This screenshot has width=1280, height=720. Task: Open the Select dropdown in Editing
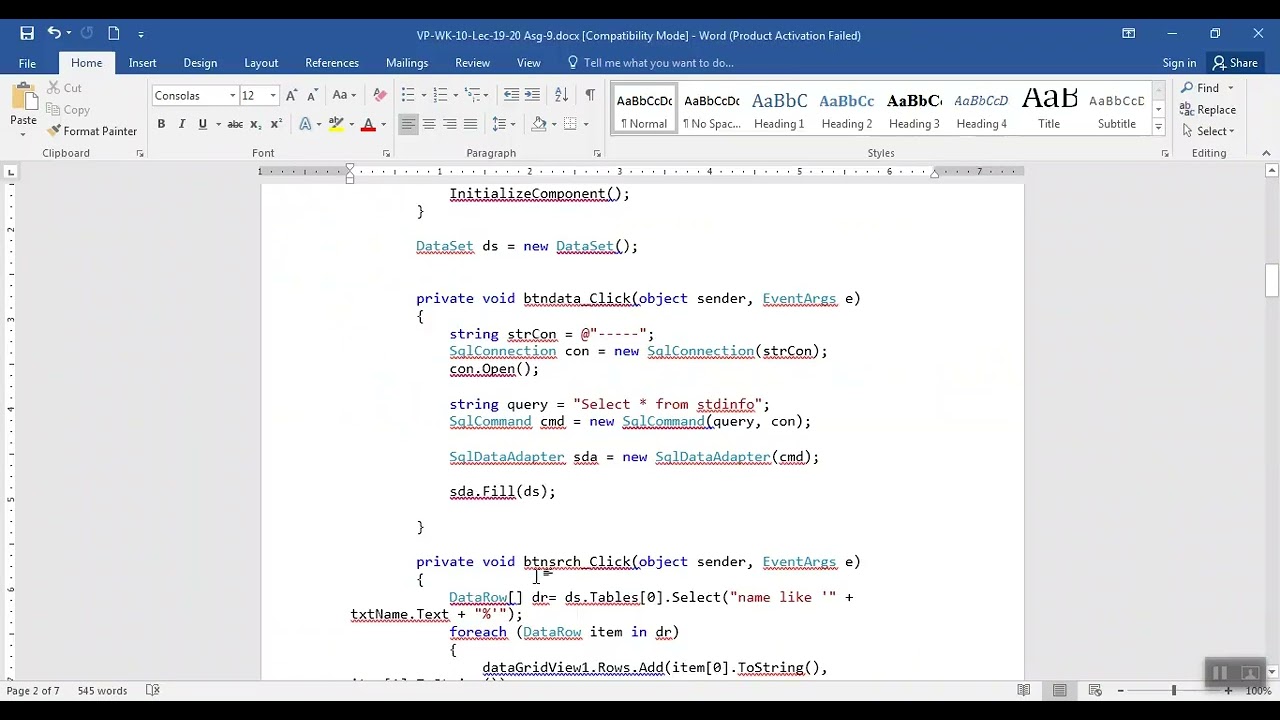click(x=1208, y=131)
